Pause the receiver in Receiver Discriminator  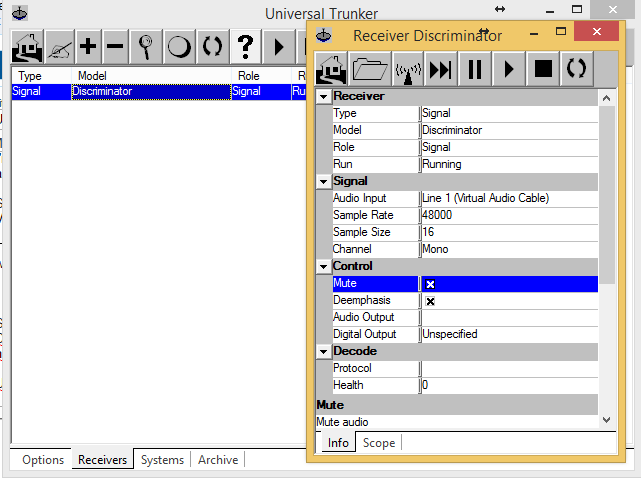point(475,69)
